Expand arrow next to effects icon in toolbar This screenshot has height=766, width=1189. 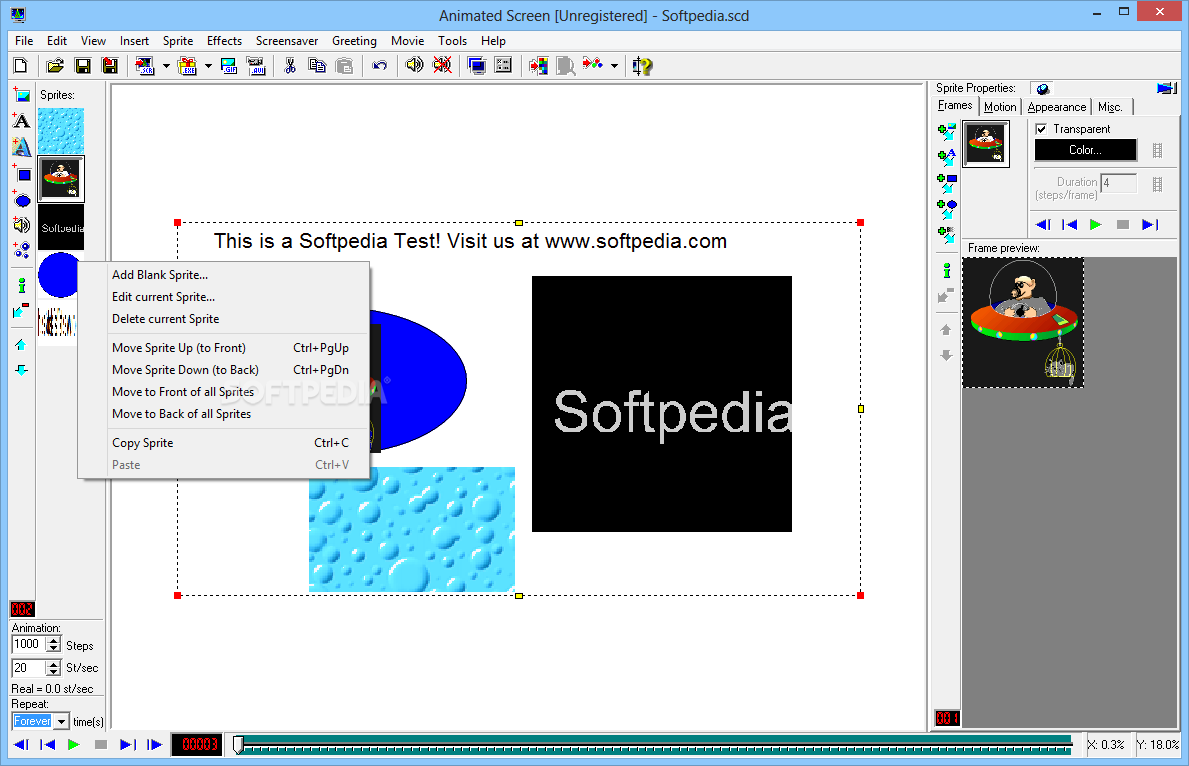click(x=614, y=66)
